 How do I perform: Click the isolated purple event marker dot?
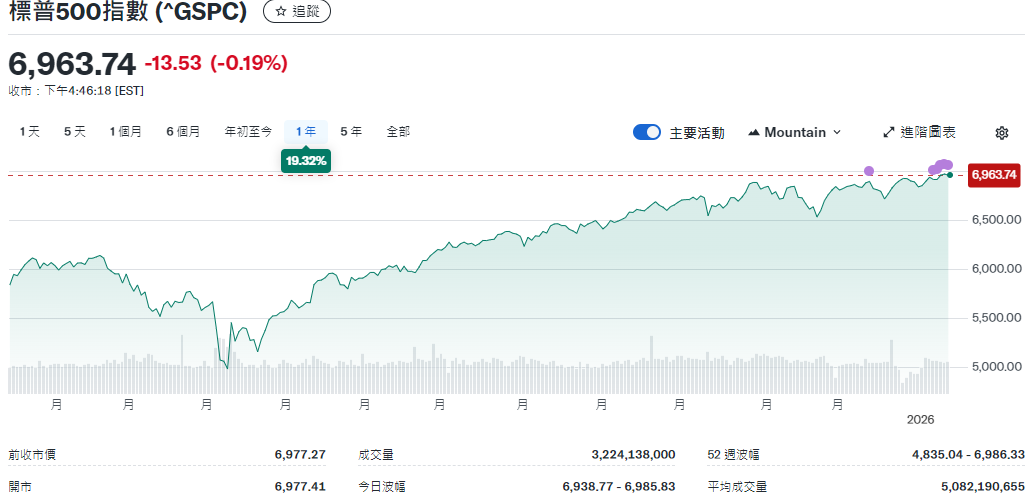click(x=869, y=171)
